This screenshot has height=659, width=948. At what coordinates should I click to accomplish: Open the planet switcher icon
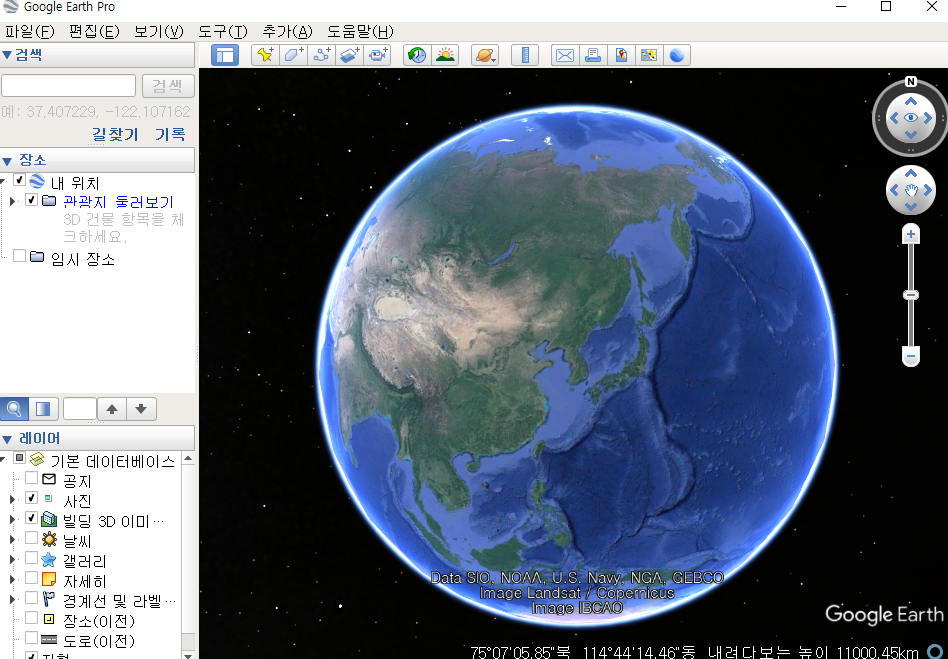pos(485,55)
